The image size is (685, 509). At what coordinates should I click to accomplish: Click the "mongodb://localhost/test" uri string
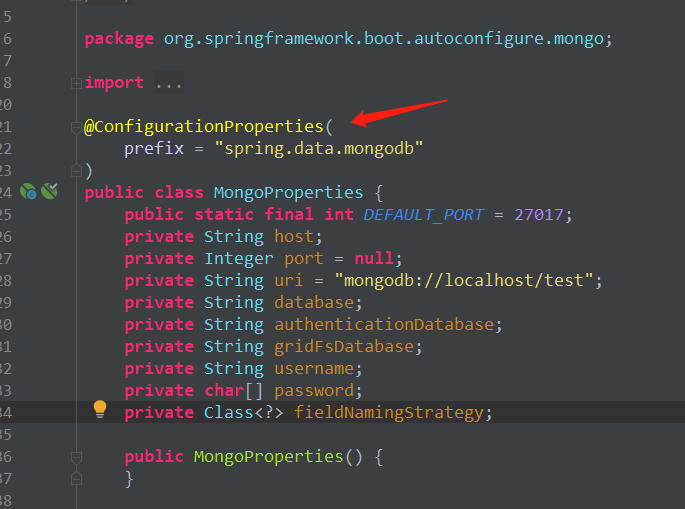[x=464, y=280]
